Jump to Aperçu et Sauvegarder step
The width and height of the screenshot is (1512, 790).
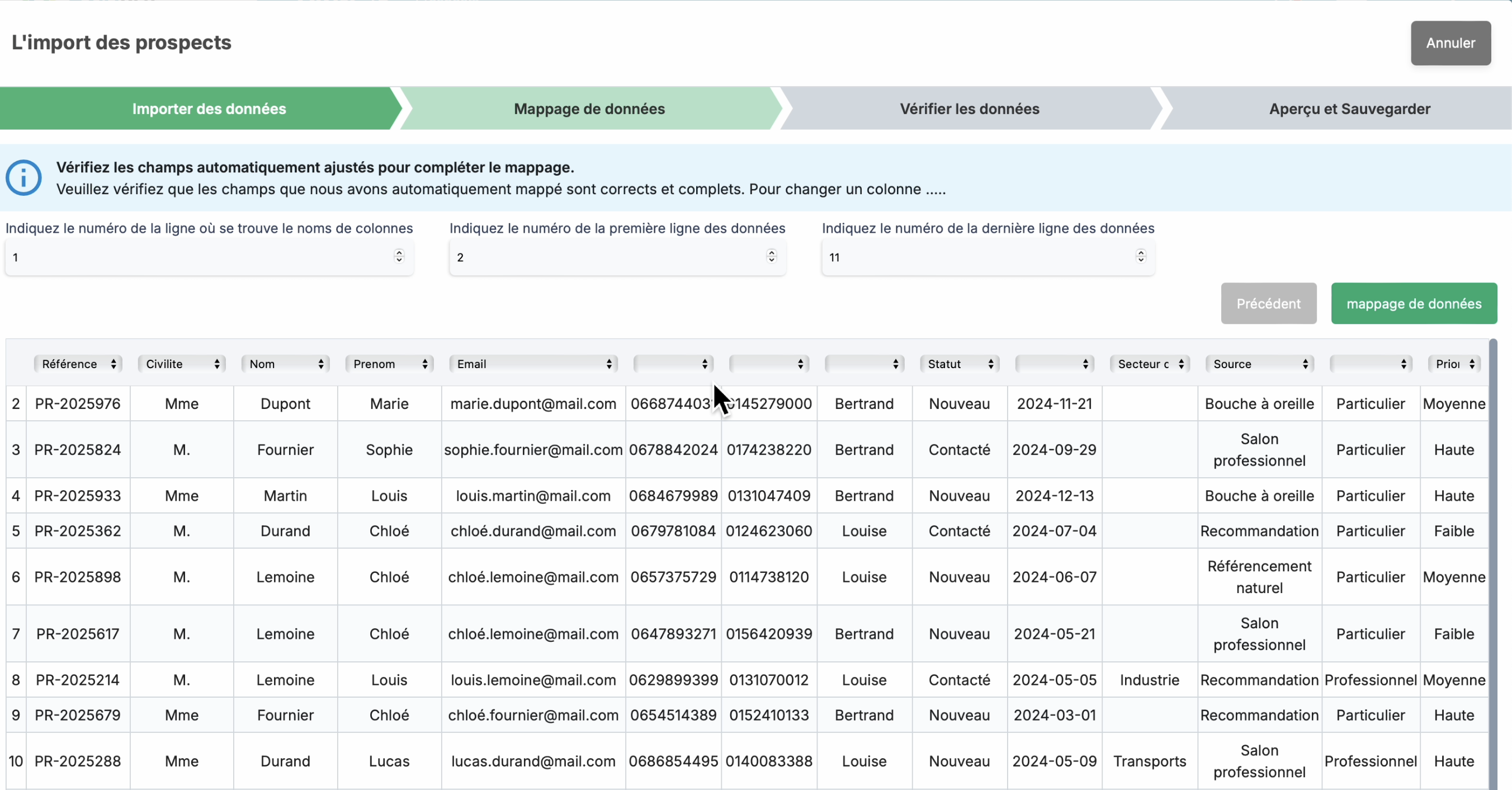coord(1349,109)
